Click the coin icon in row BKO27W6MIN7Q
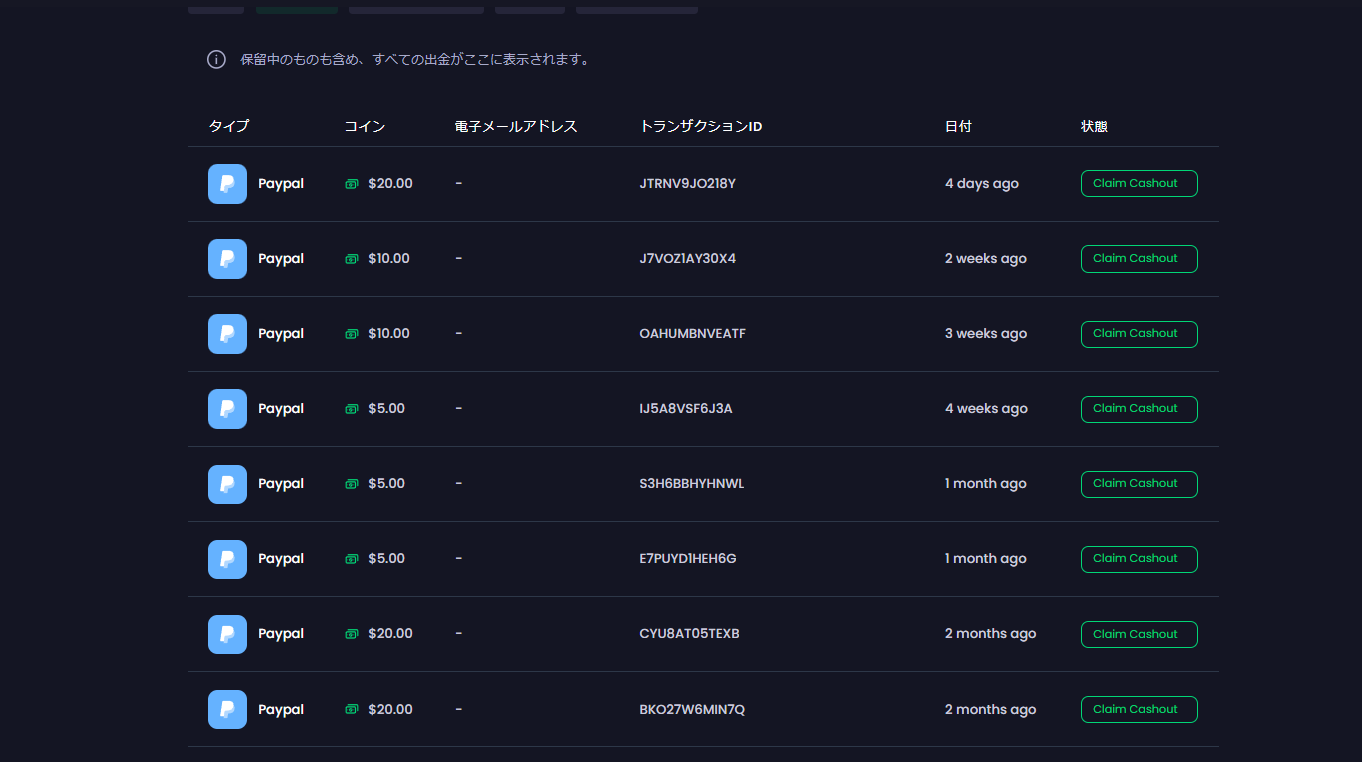1362x762 pixels. point(352,709)
